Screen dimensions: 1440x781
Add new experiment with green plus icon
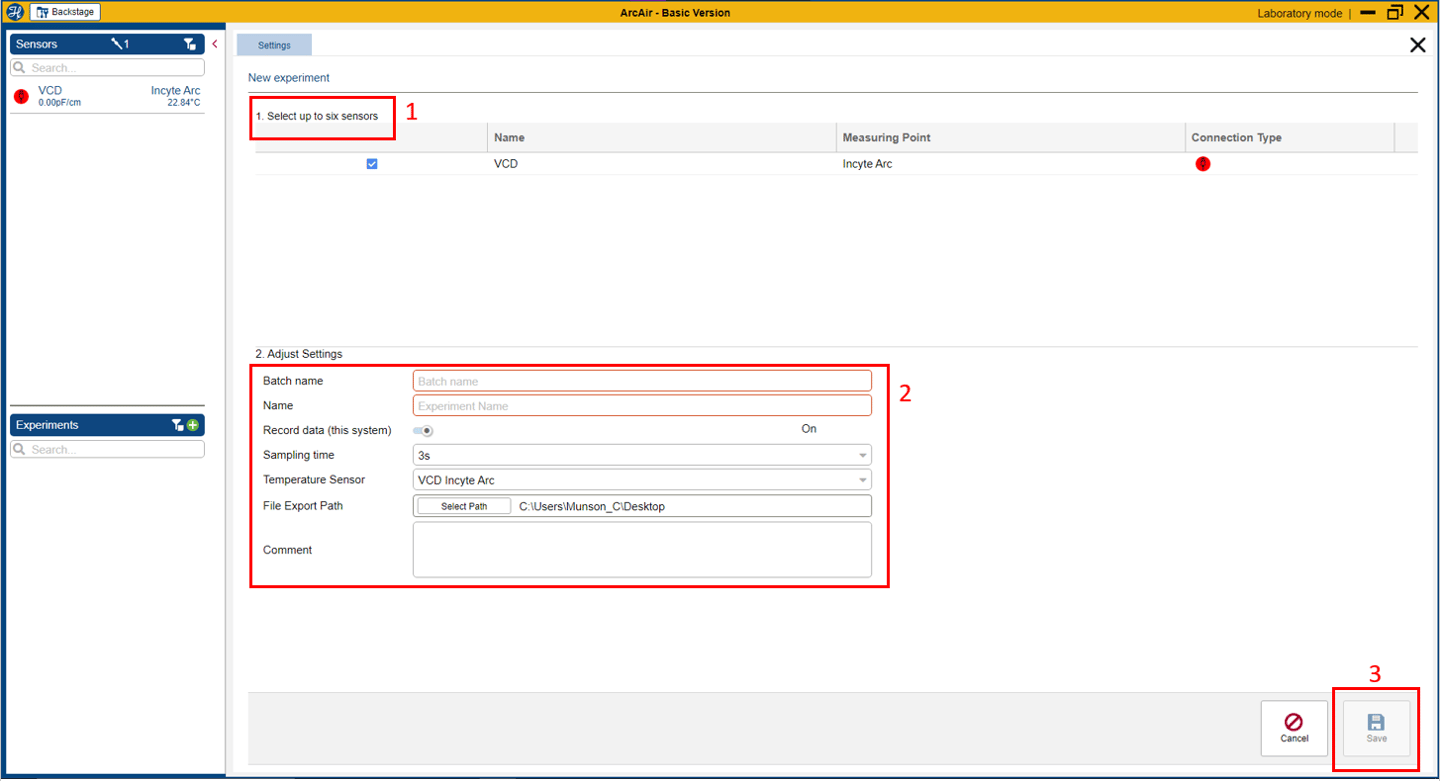pos(193,425)
